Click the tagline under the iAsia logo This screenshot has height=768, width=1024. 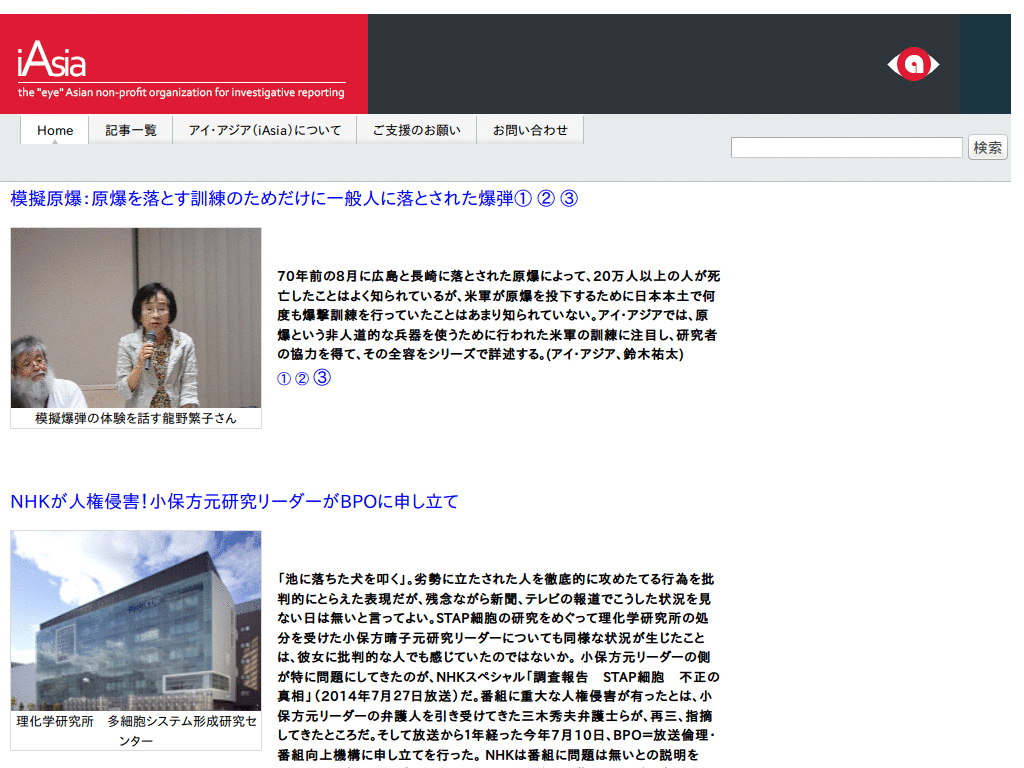pyautogui.click(x=181, y=92)
